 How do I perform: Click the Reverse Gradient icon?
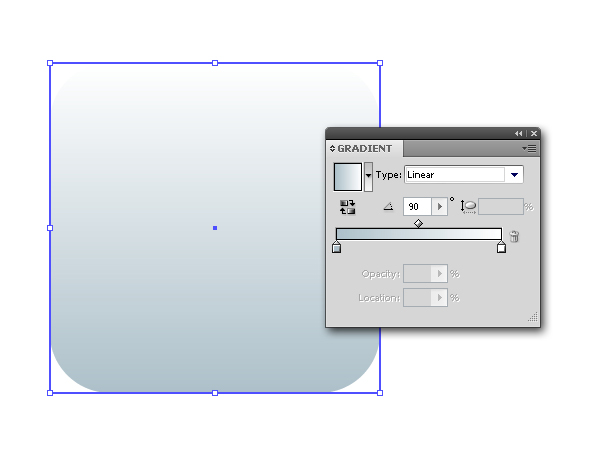coord(347,207)
